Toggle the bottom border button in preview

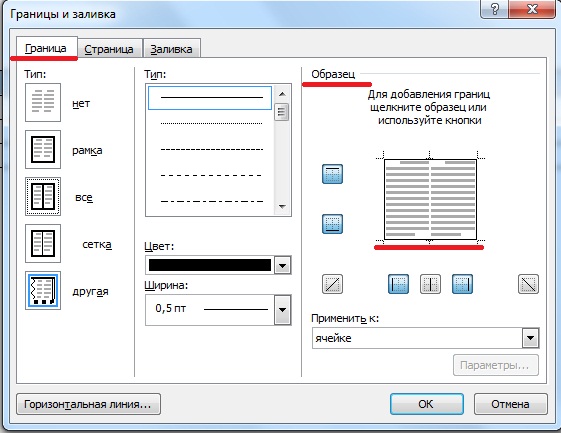[332, 224]
